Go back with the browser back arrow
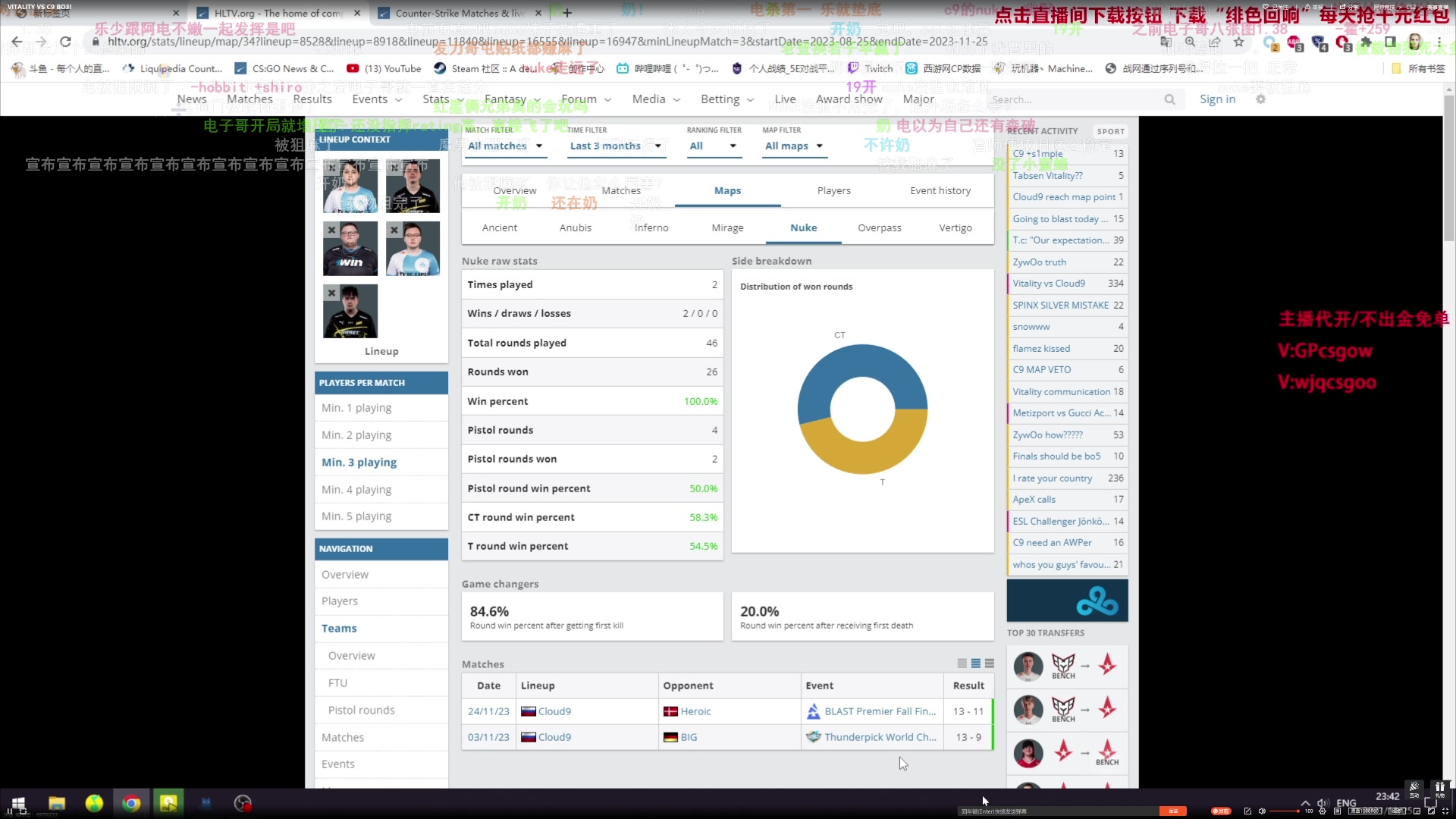The height and width of the screenshot is (819, 1456). tap(17, 42)
